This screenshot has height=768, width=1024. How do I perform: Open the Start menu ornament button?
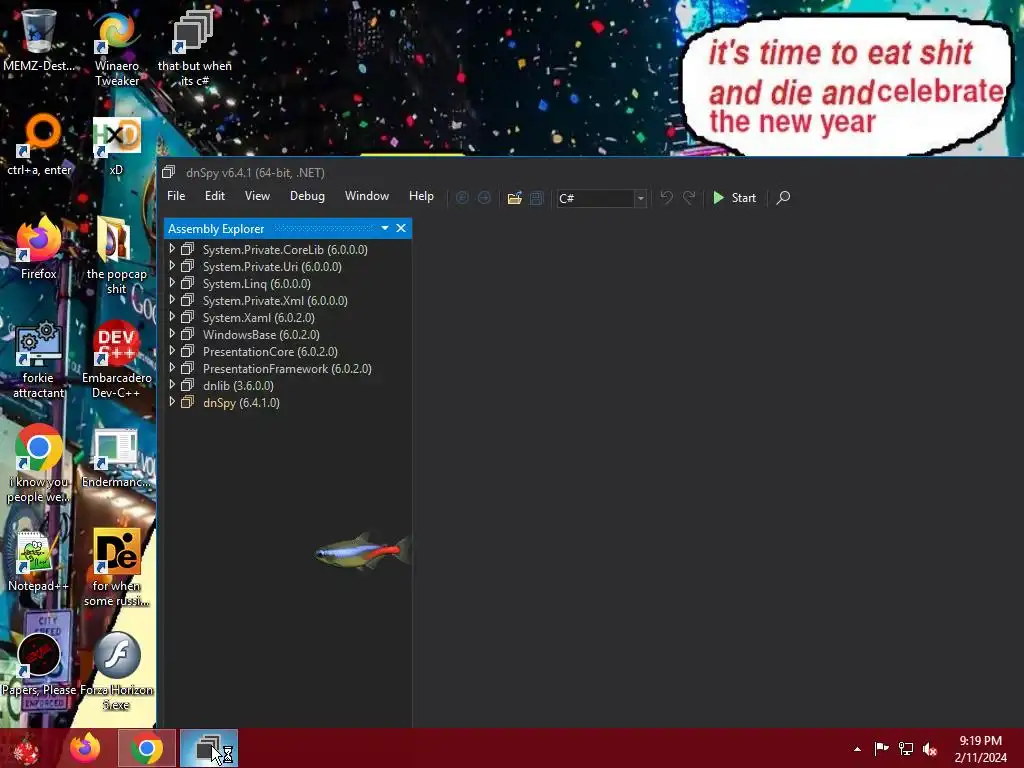(26, 748)
